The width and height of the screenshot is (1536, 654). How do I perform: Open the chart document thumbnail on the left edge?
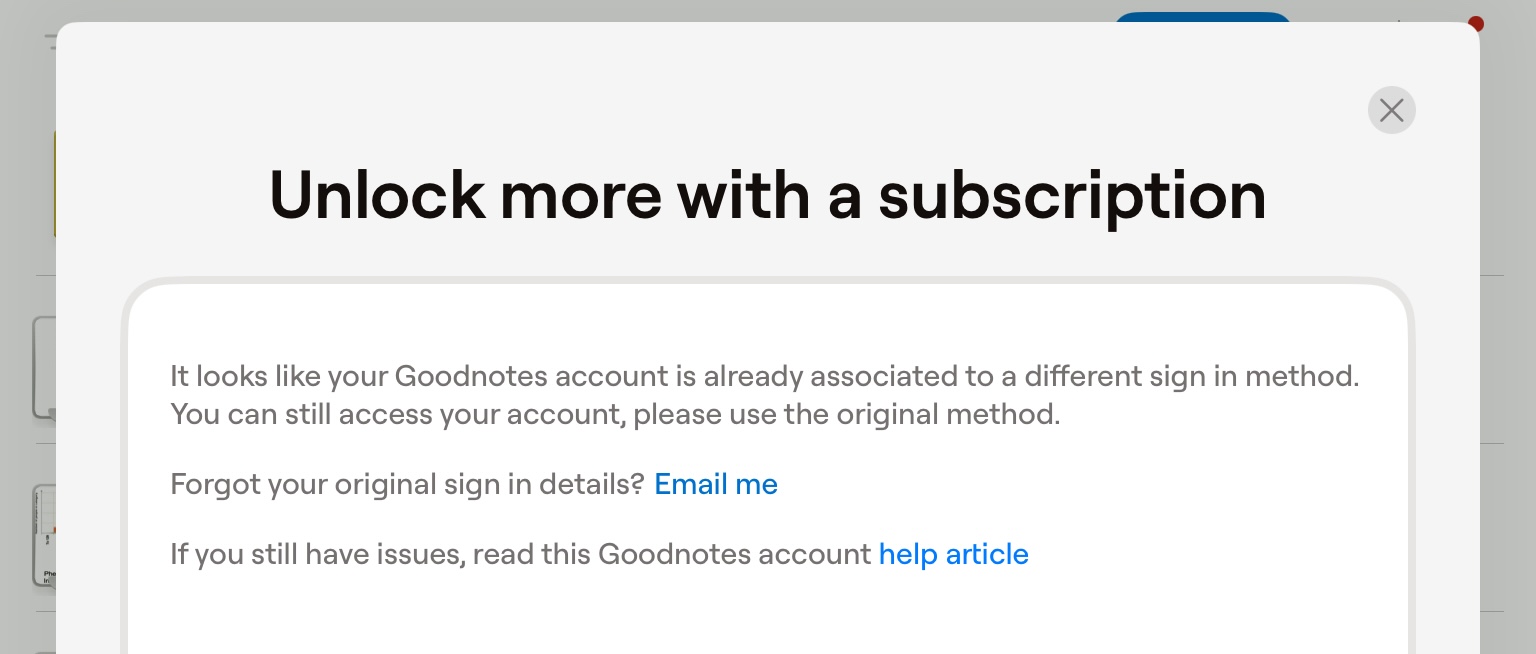tap(44, 535)
